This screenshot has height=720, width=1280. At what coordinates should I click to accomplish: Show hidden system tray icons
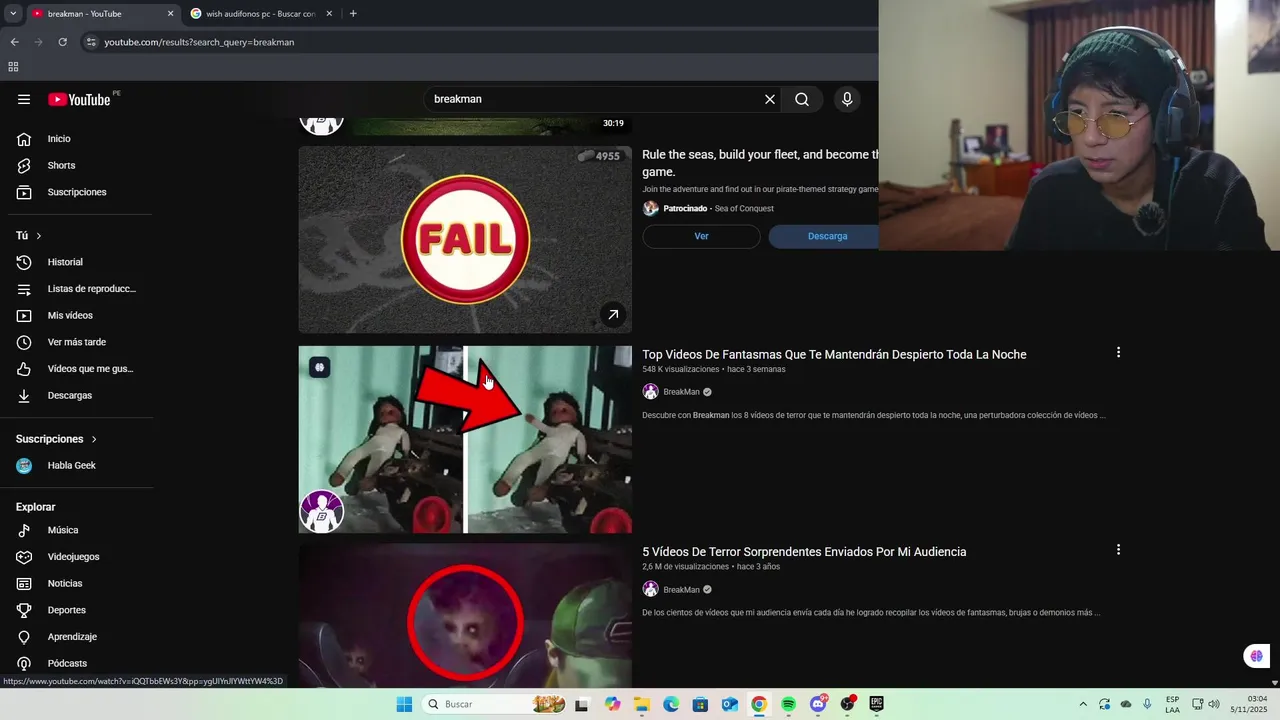(x=1082, y=704)
